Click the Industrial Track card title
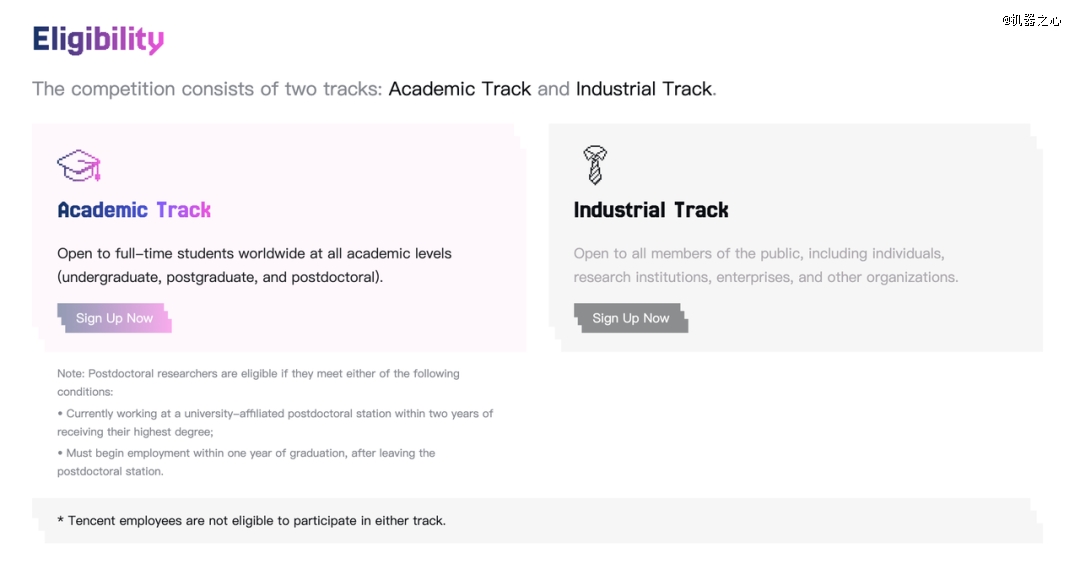Viewport: 1080px width, 564px height. pyautogui.click(x=651, y=210)
